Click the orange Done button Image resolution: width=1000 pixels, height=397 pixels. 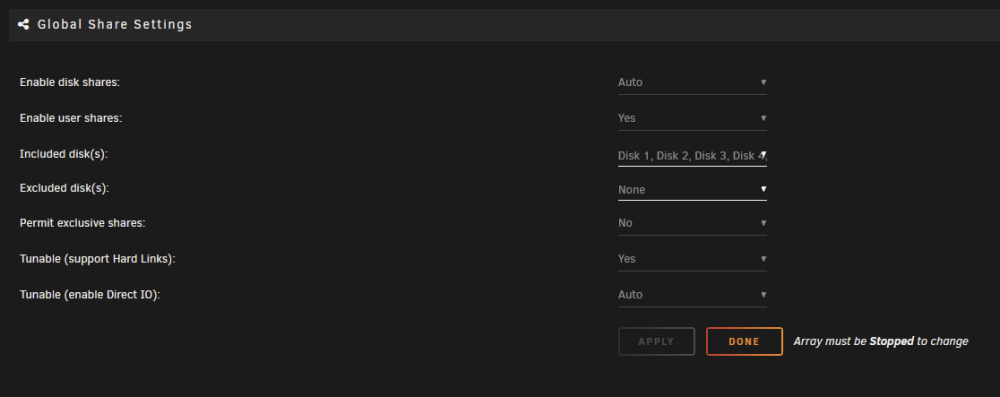pyautogui.click(x=744, y=341)
